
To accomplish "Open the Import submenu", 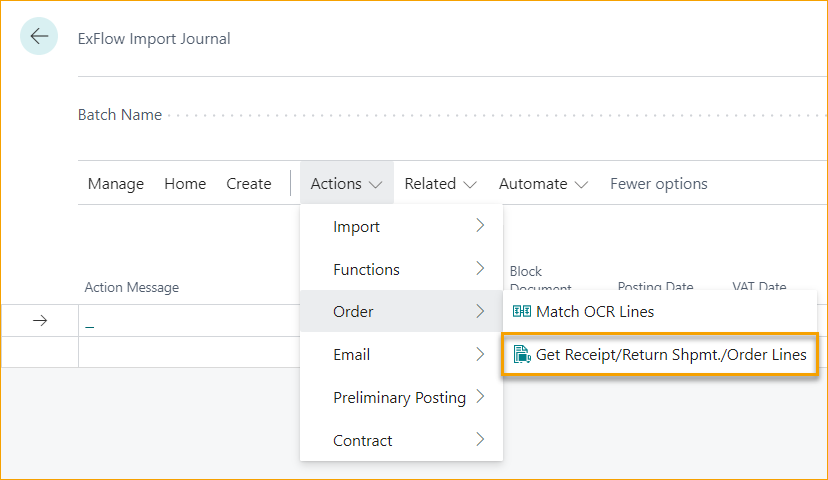I will click(401, 227).
